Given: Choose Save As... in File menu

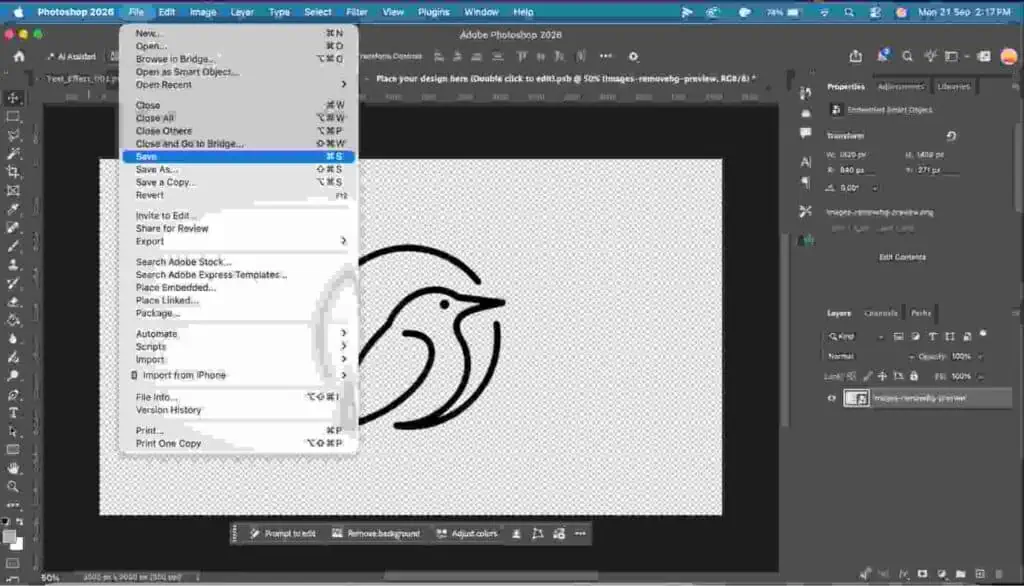Looking at the screenshot, I should click(238, 169).
